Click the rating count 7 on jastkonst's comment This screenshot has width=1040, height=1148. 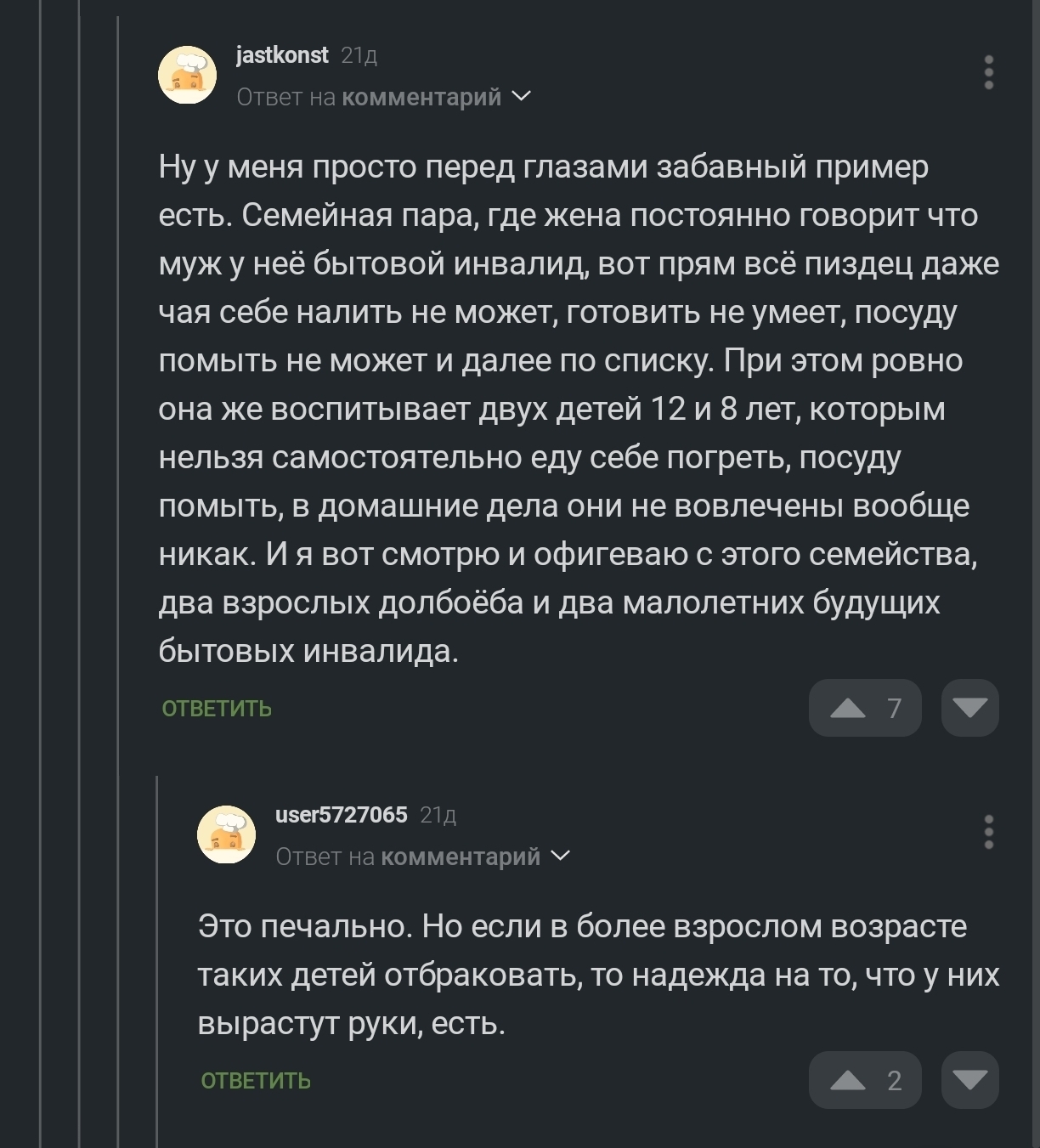894,708
